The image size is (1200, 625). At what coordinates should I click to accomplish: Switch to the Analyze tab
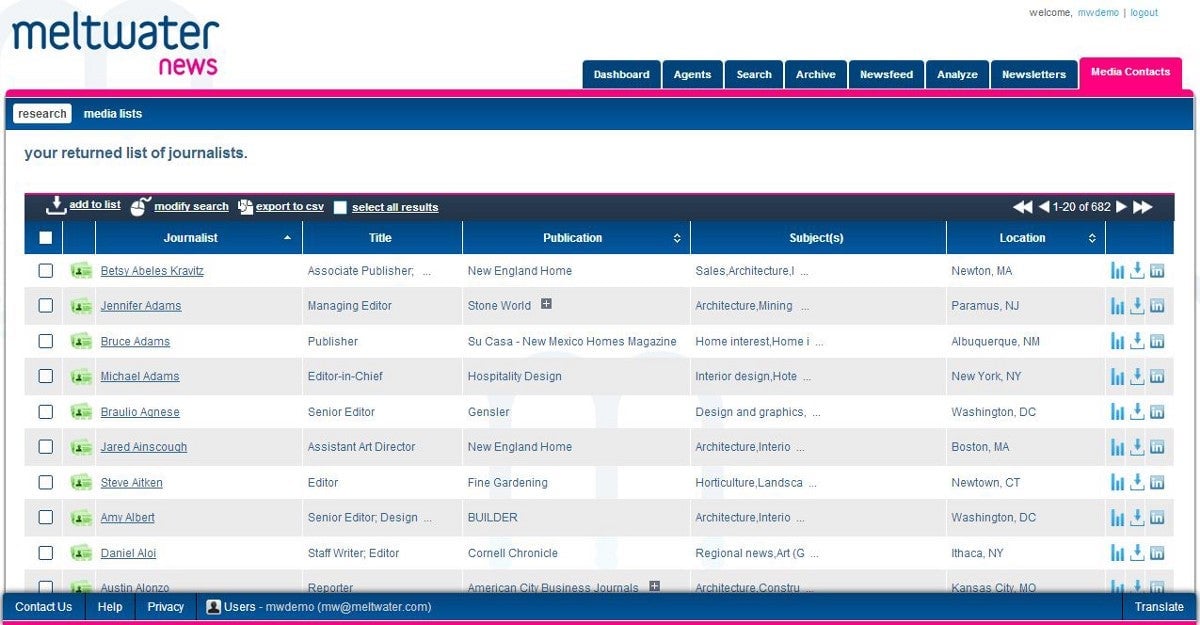(x=957, y=74)
